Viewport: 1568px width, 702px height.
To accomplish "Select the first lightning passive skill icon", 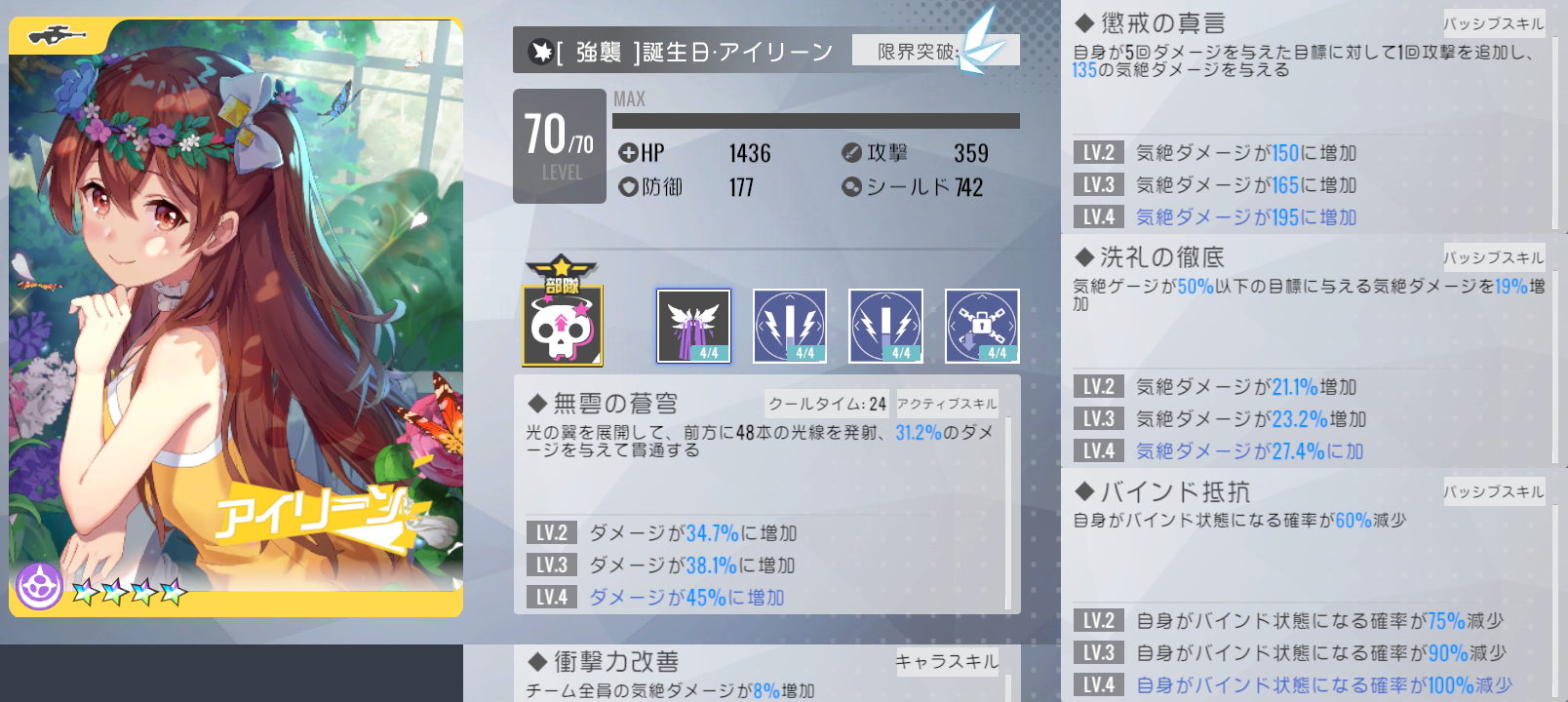I will pyautogui.click(x=790, y=326).
